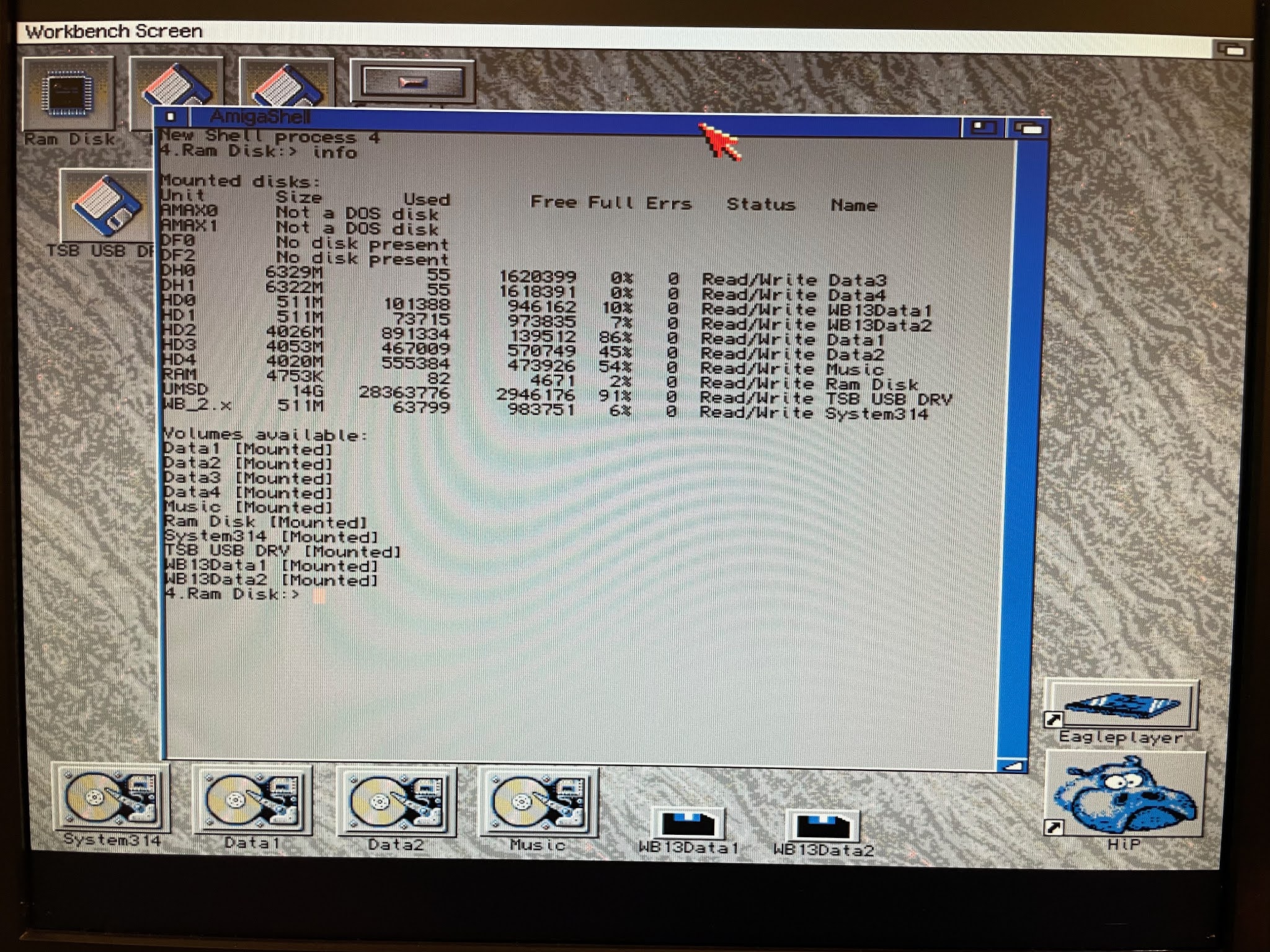1270x952 pixels.
Task: Click the AmigaShell depth gadget
Action: (x=1028, y=129)
